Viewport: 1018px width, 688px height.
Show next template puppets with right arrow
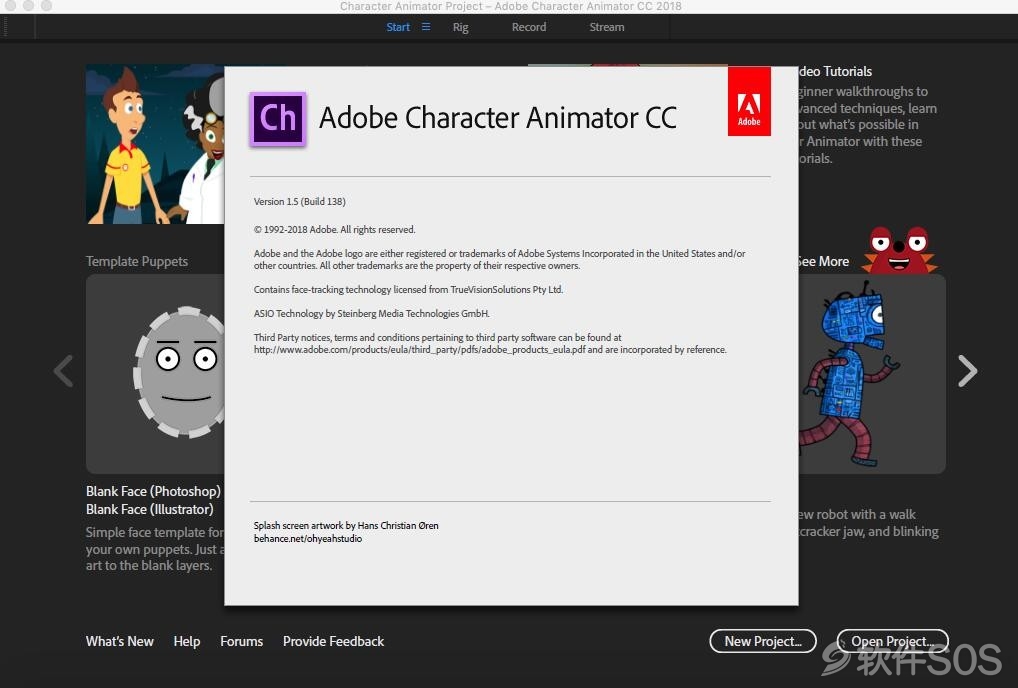pos(967,371)
